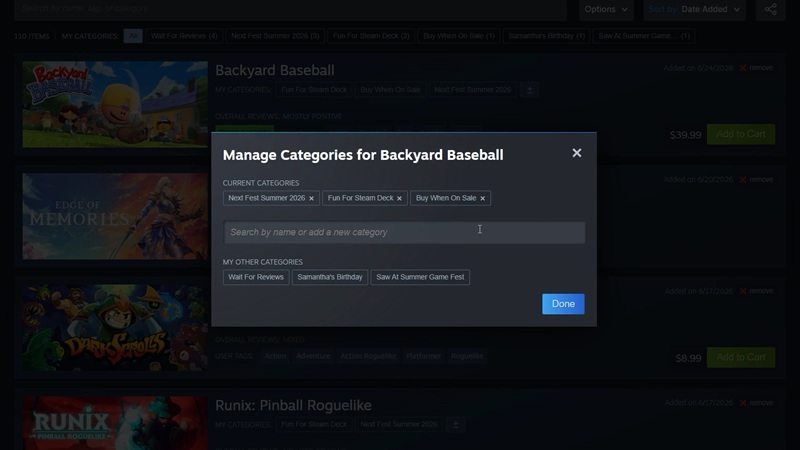This screenshot has height=450, width=800.
Task: Remove the Fun For Steam Deck category
Action: (x=399, y=198)
